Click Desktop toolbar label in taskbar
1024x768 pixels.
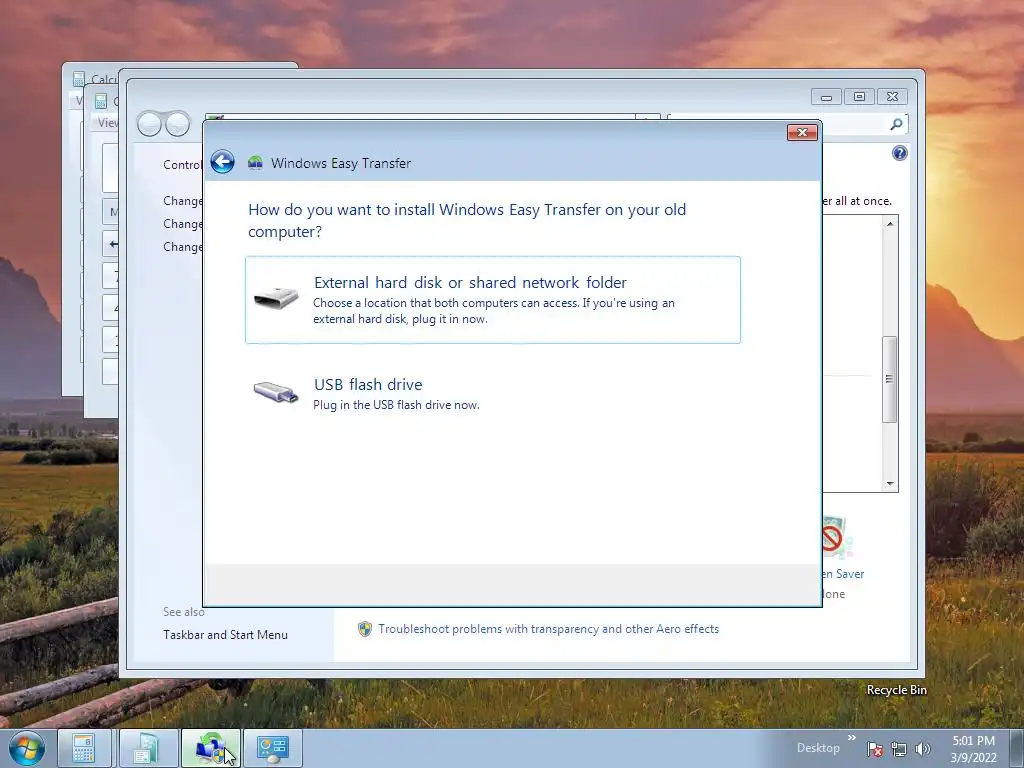(x=818, y=748)
